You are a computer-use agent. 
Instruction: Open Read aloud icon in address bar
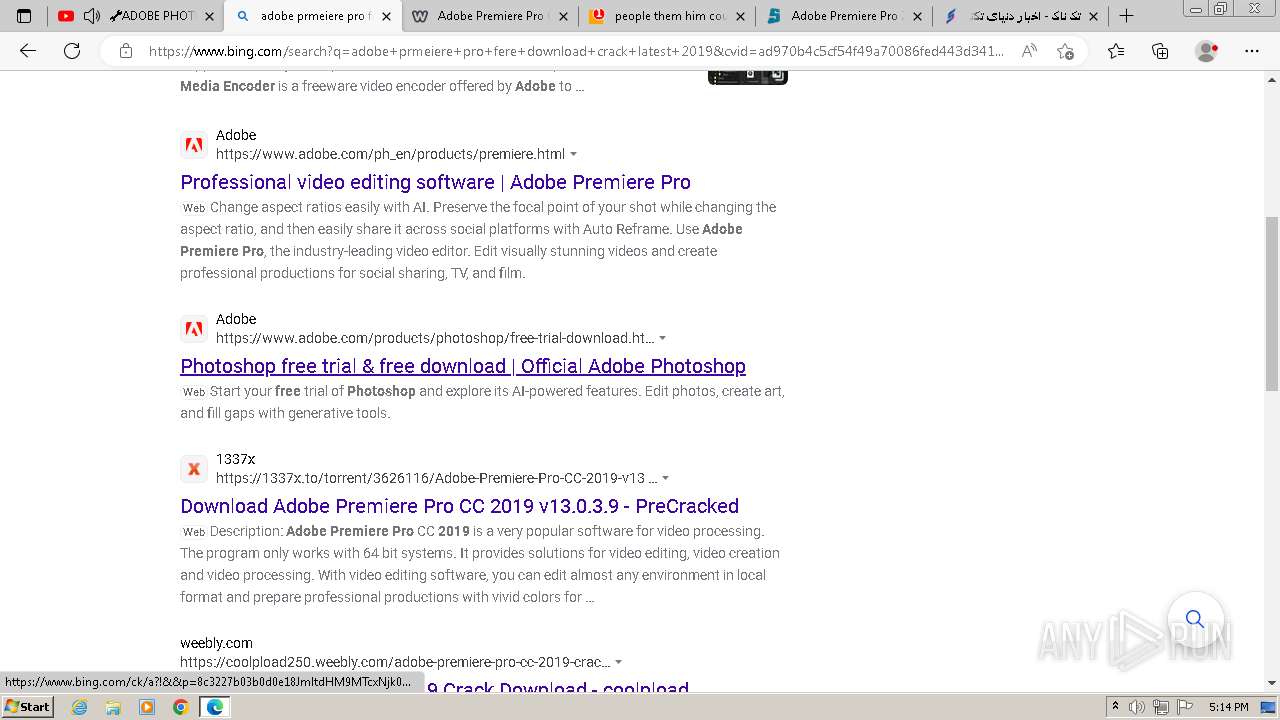1029,51
